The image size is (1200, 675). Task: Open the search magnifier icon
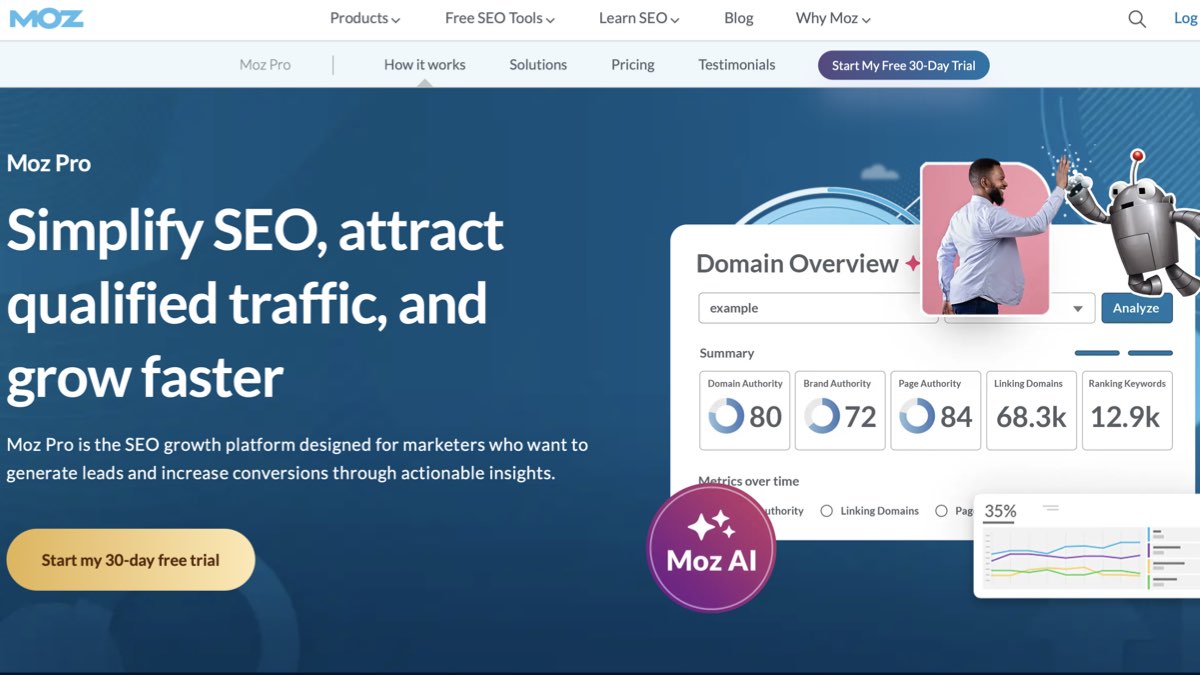pyautogui.click(x=1136, y=18)
